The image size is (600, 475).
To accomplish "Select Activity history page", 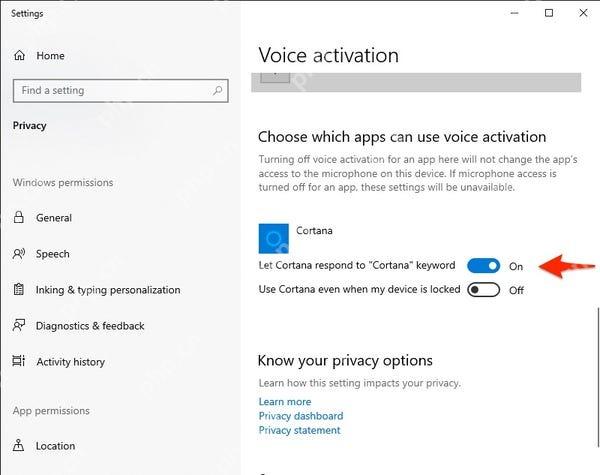I will point(71,362).
